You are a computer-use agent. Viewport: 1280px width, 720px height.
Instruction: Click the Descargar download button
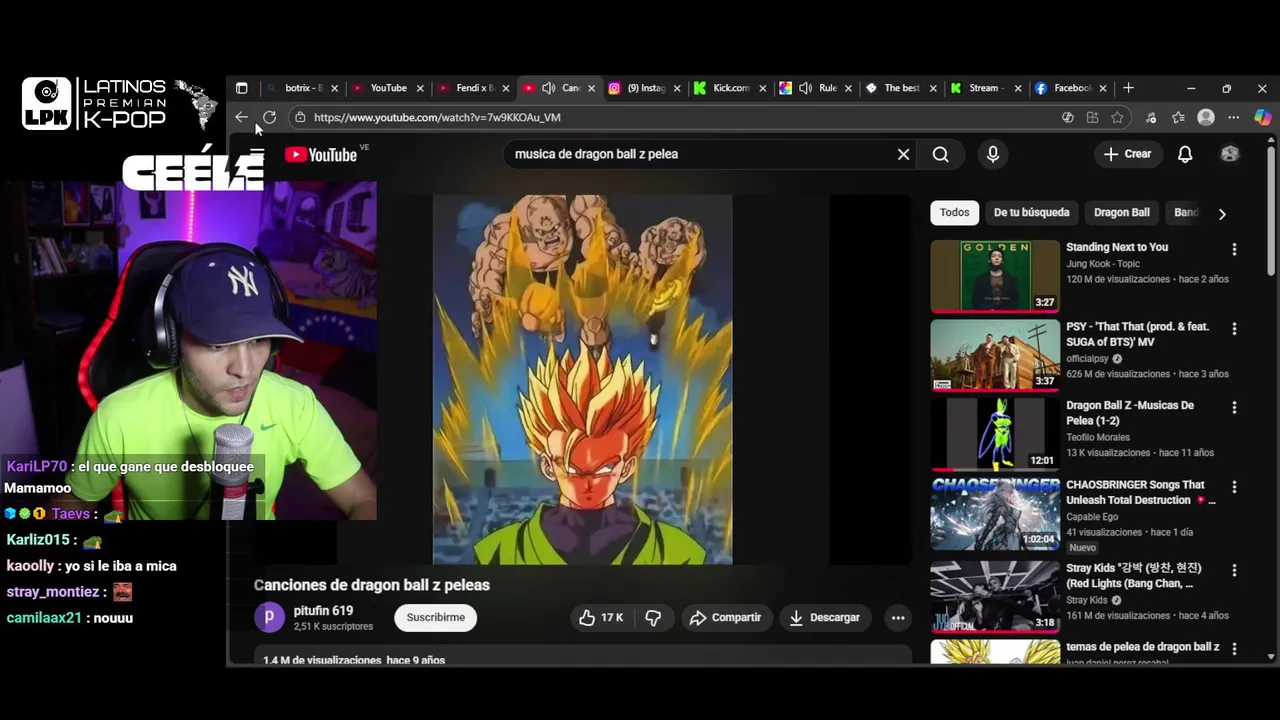(824, 617)
